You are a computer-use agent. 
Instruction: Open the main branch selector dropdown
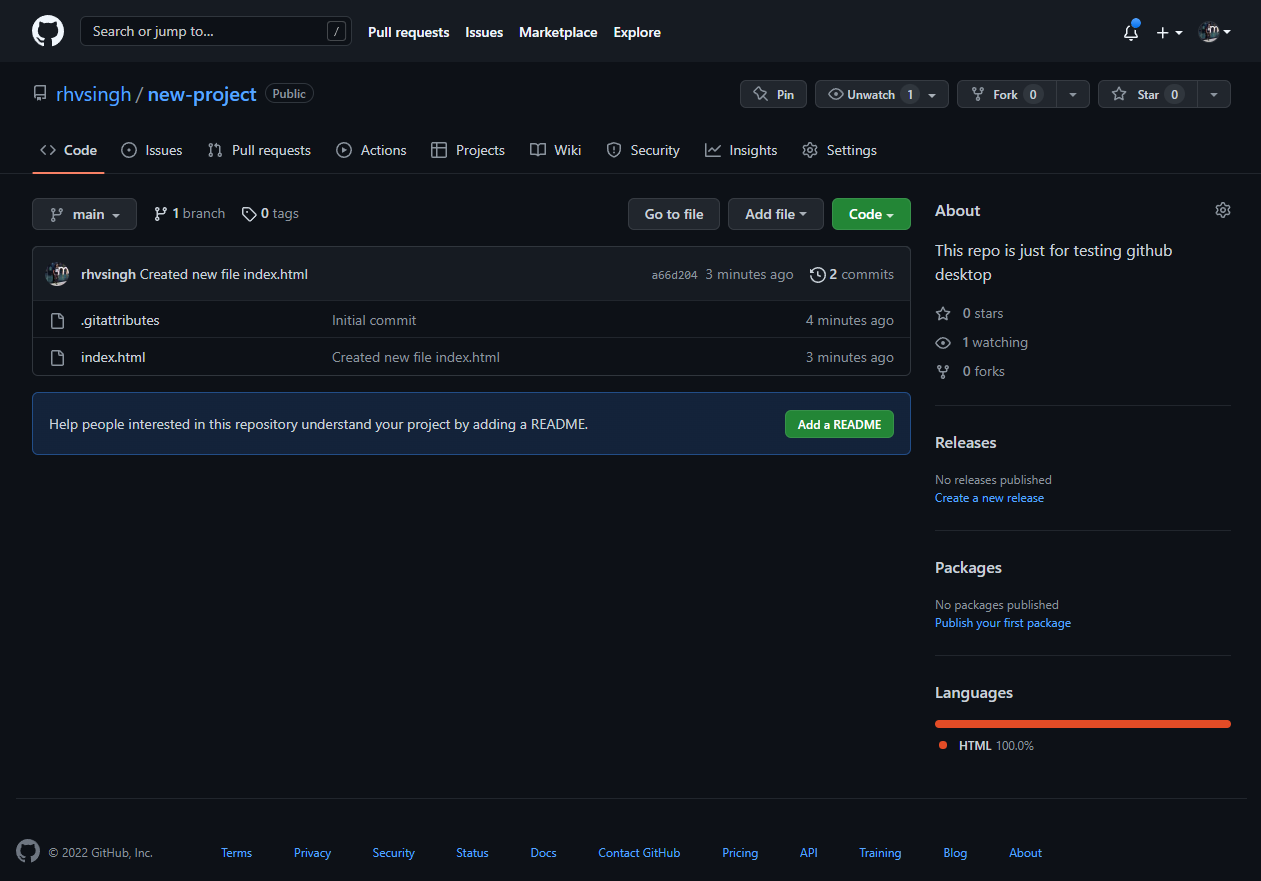pyautogui.click(x=84, y=214)
